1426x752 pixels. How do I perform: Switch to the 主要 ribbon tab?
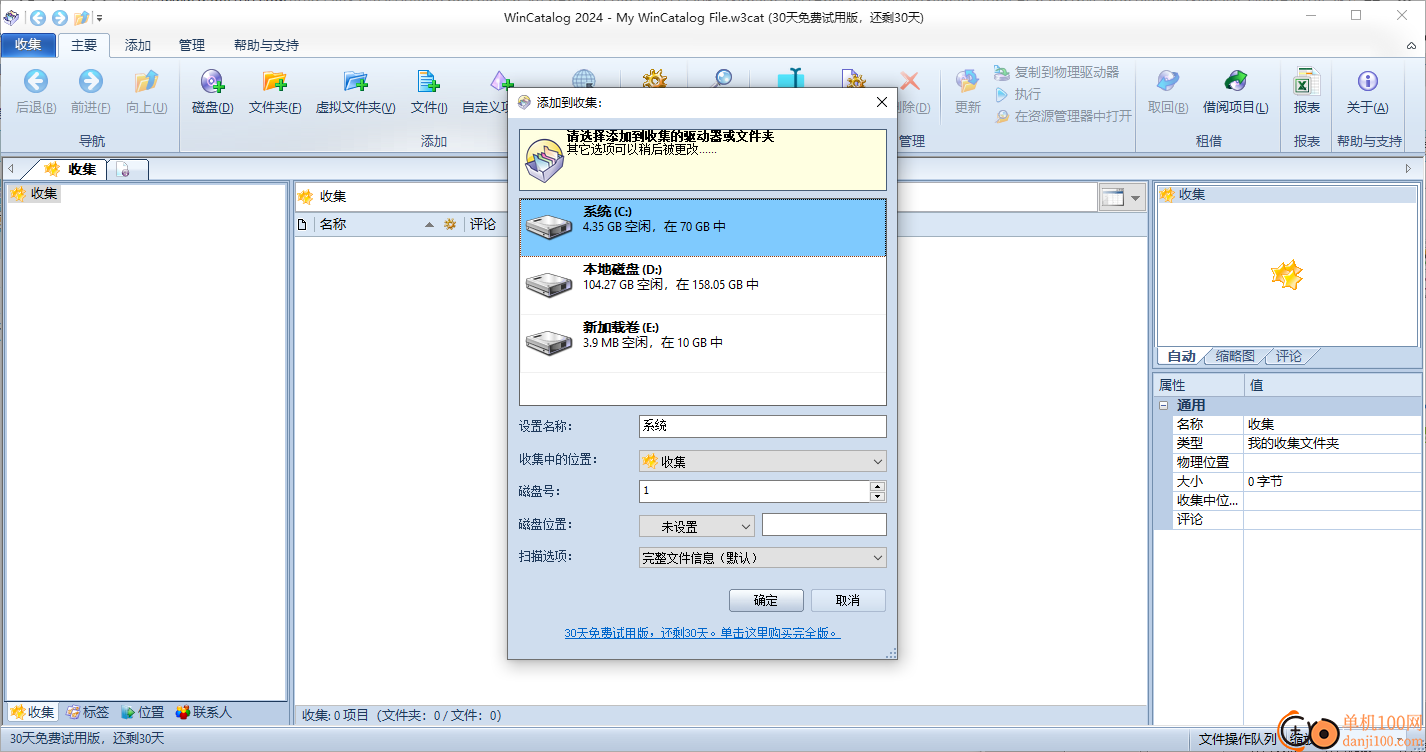(x=84, y=45)
